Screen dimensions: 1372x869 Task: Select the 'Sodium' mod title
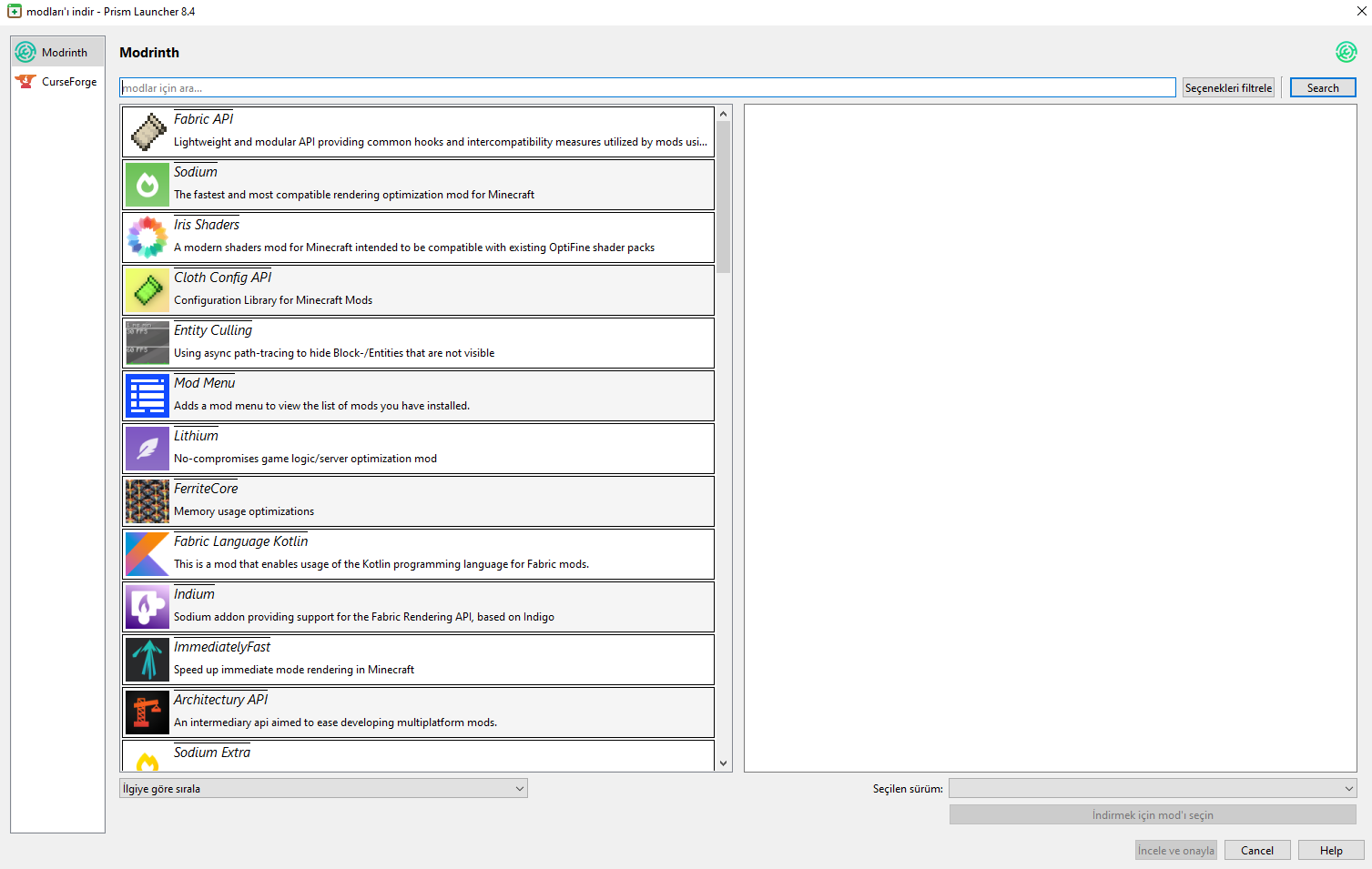(196, 172)
